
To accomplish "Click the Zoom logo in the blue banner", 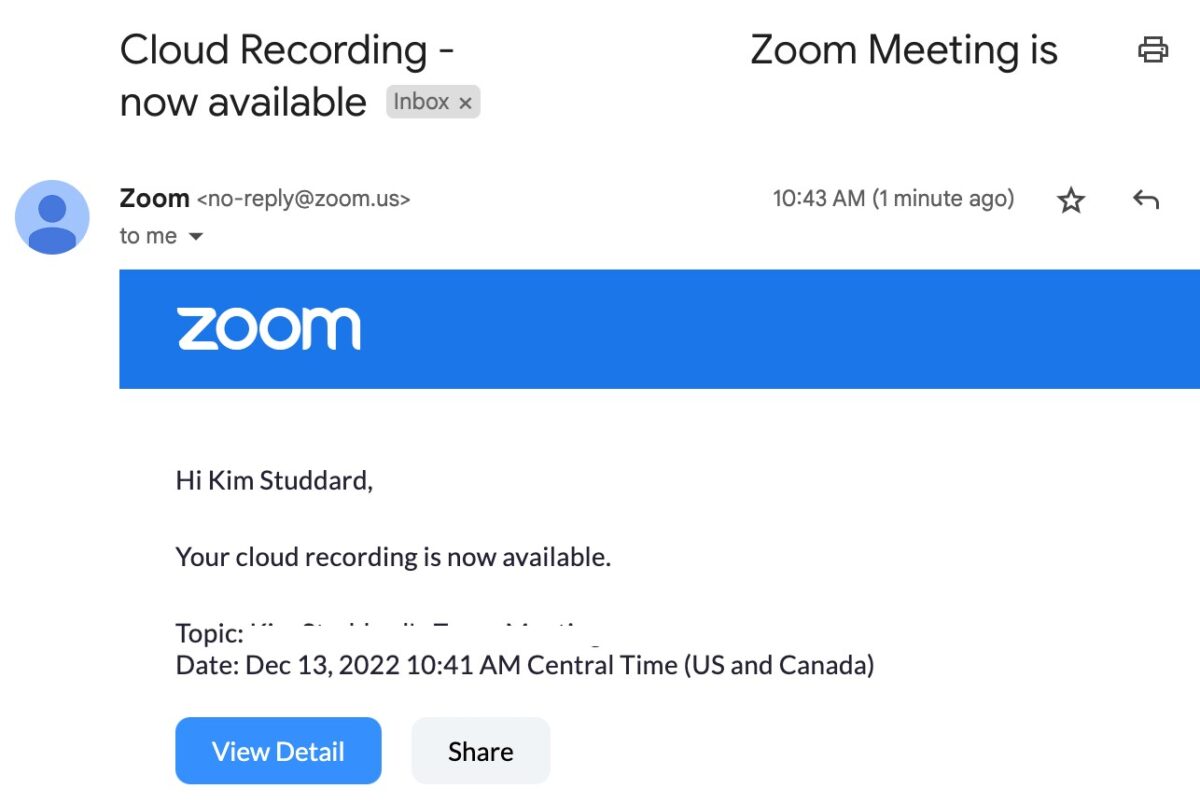I will 269,329.
